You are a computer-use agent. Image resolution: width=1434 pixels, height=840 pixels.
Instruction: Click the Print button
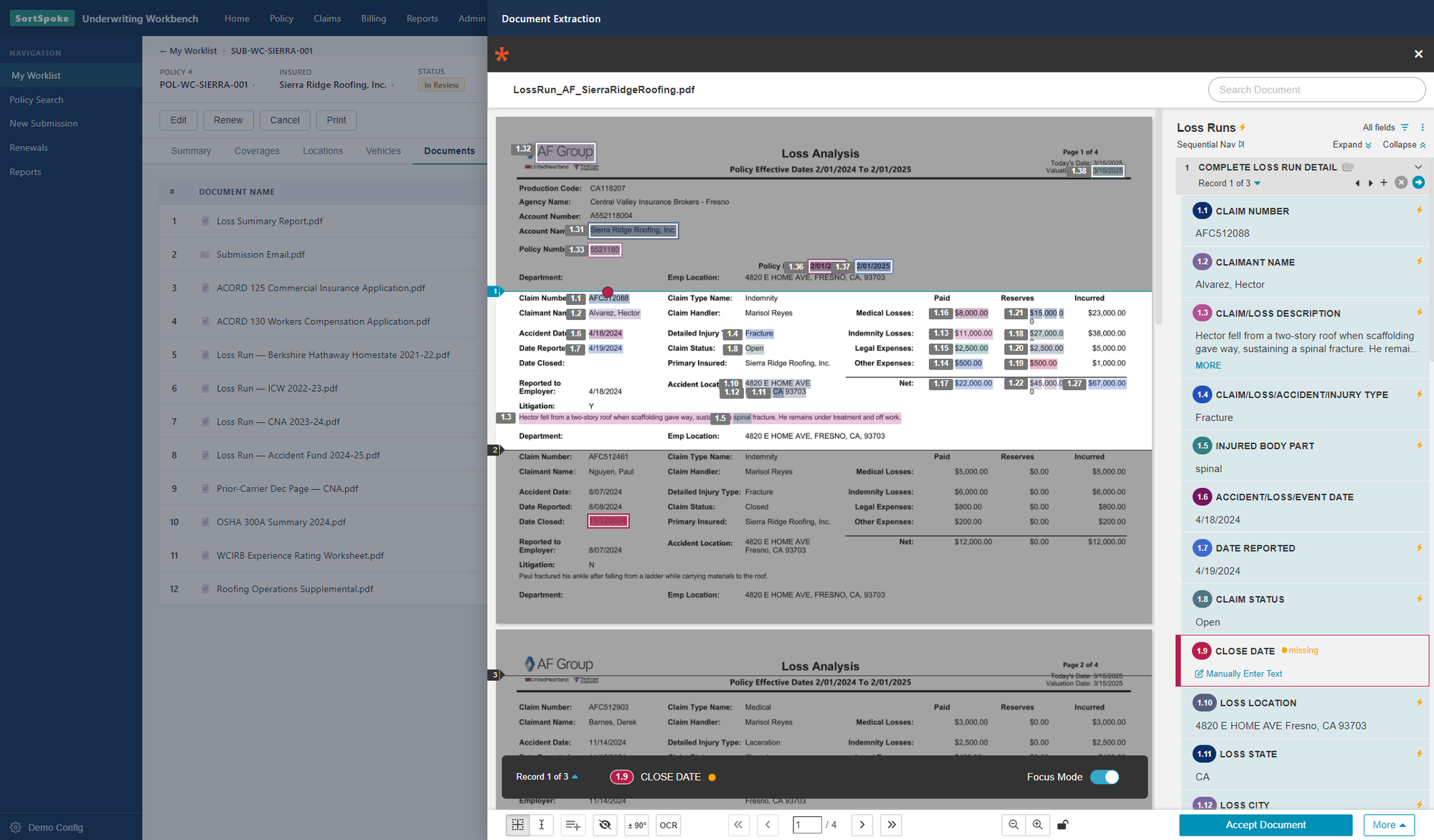click(336, 121)
